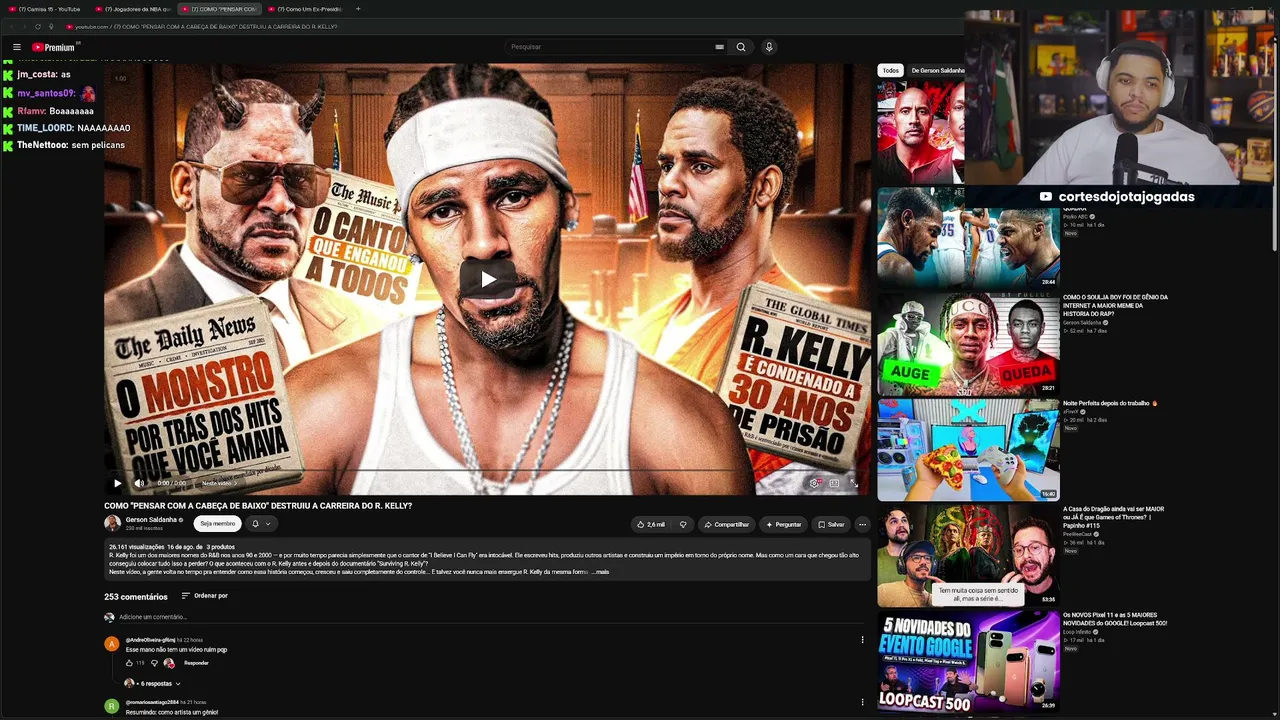Viewport: 1280px width, 720px height.
Task: Enter fullscreen video mode
Action: [x=853, y=483]
